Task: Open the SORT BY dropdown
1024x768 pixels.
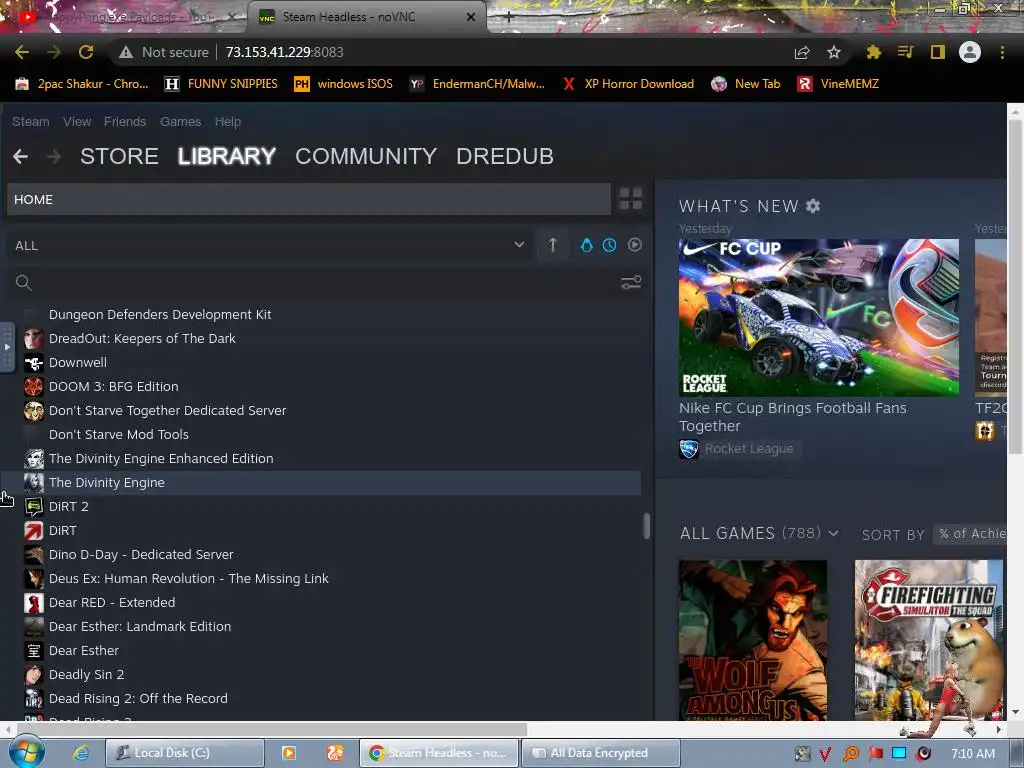Action: point(970,534)
